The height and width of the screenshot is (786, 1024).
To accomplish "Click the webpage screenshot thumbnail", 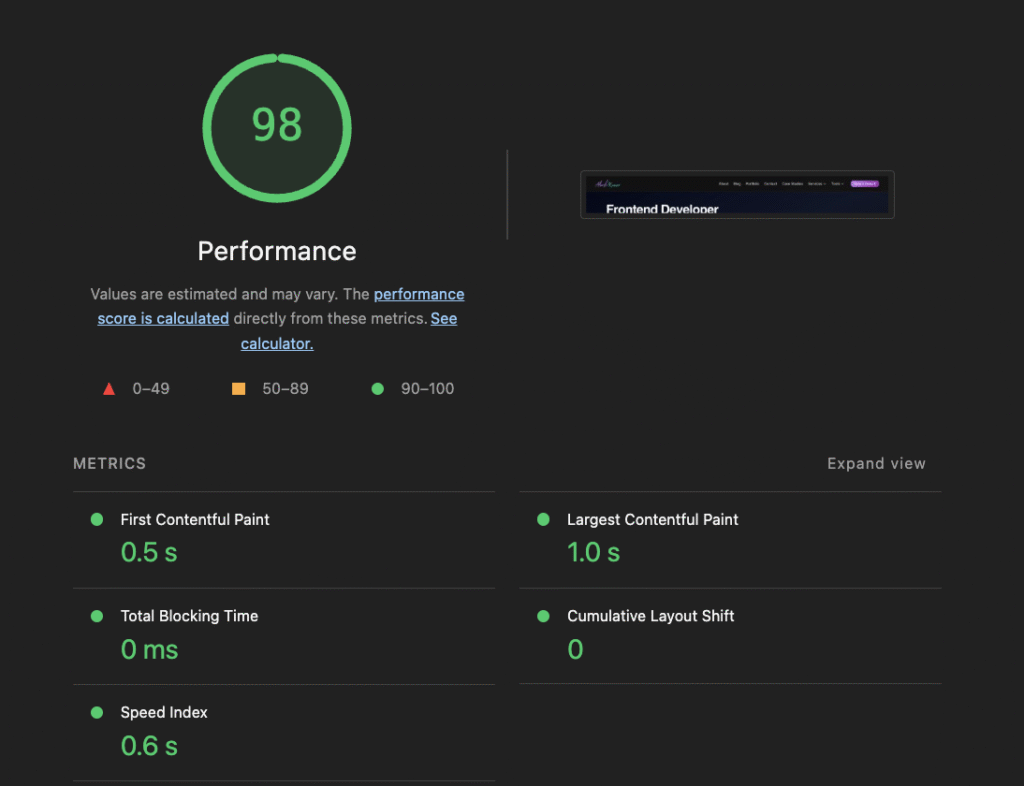I will [737, 194].
